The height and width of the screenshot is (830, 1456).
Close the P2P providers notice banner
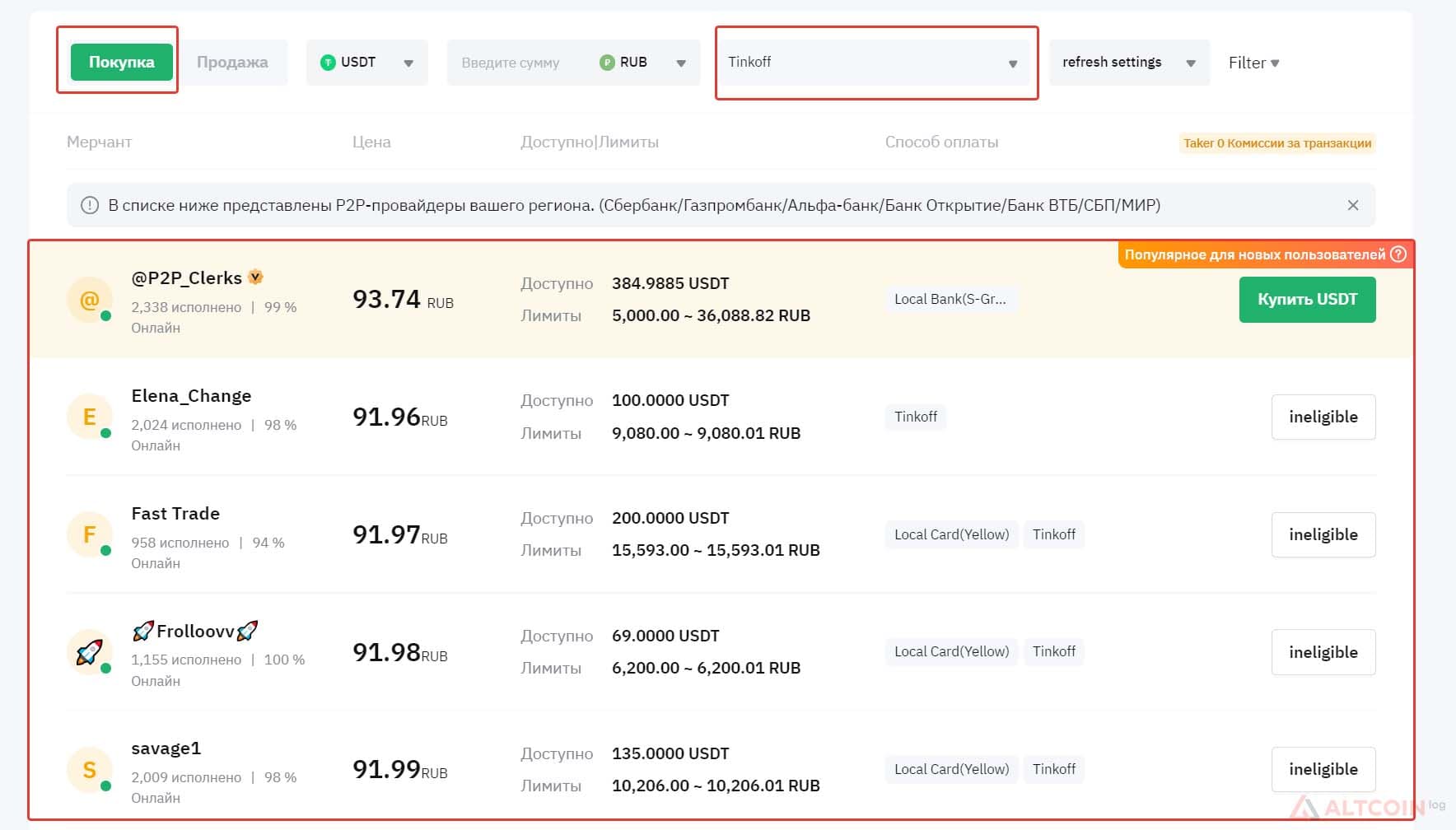(1353, 205)
